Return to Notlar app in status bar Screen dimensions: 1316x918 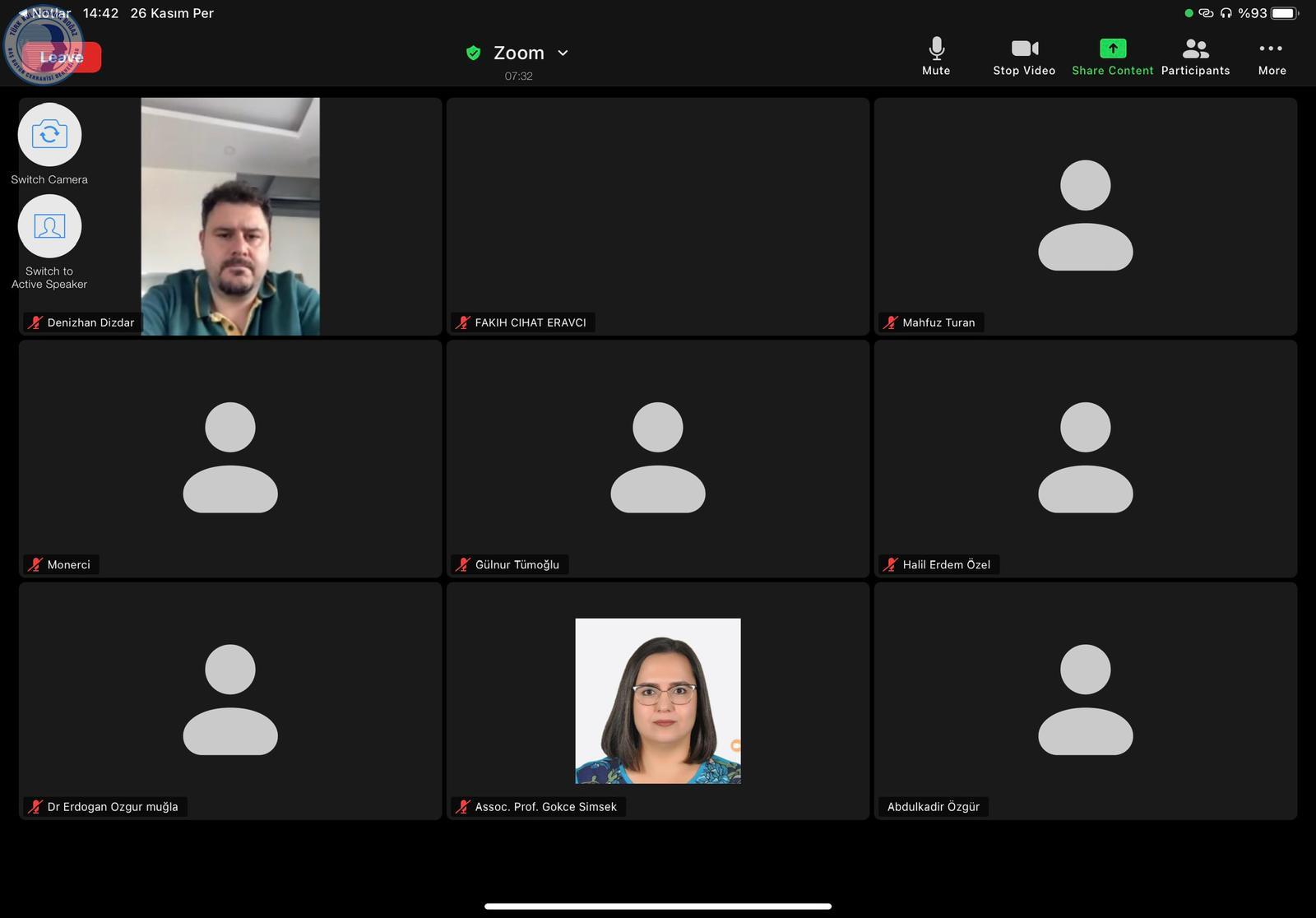46,13
